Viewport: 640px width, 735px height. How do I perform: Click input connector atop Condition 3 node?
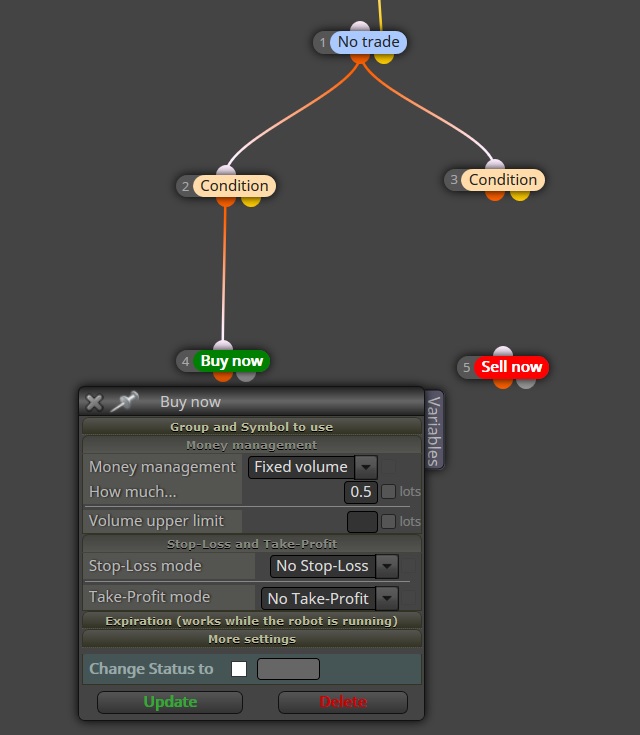pyautogui.click(x=495, y=165)
